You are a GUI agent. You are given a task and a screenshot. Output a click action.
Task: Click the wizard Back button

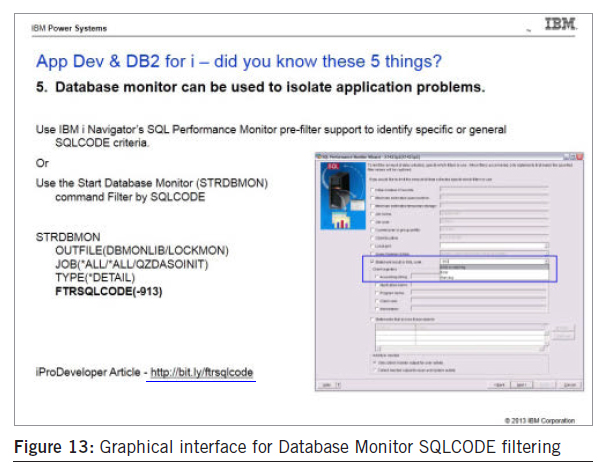tap(499, 385)
